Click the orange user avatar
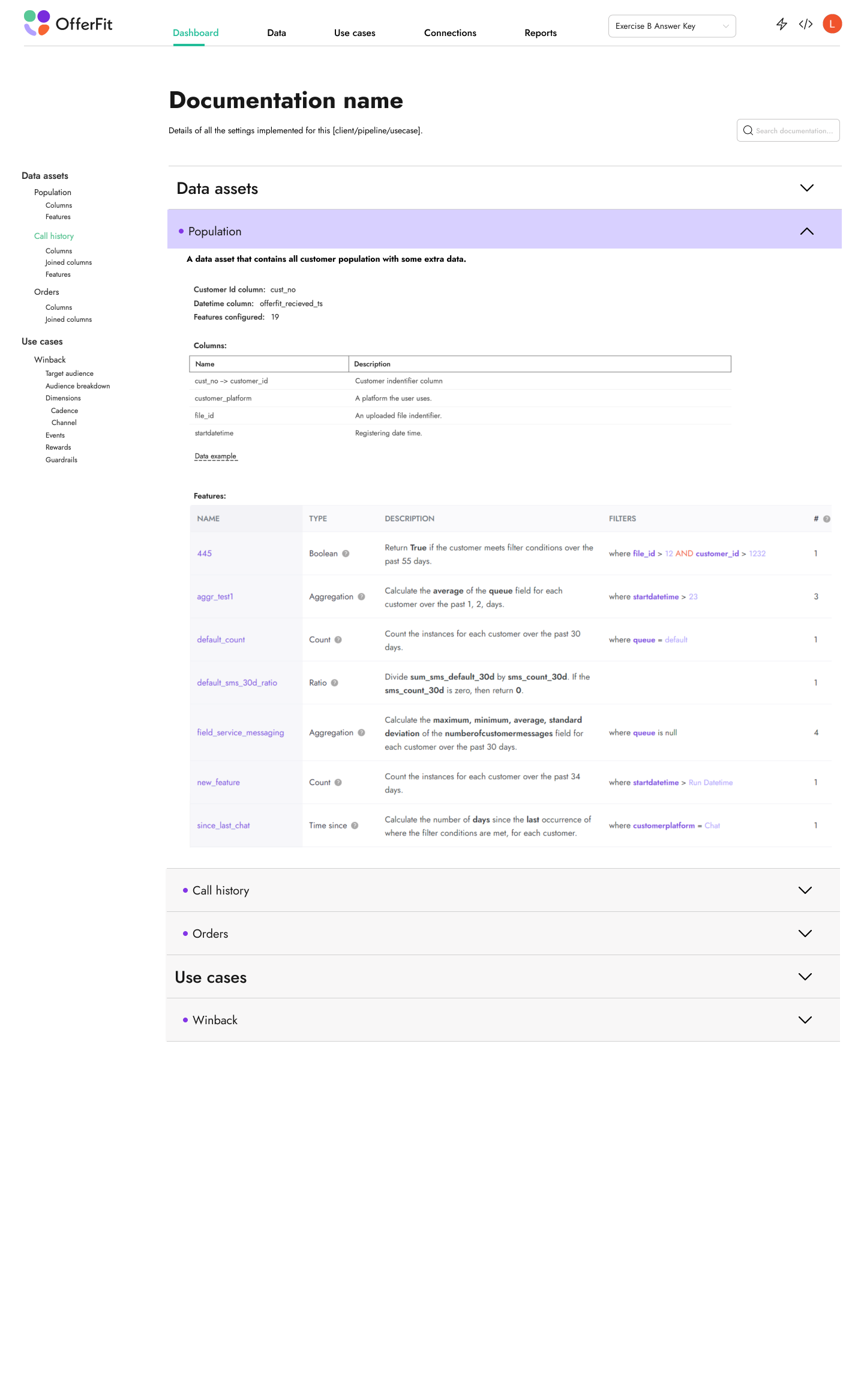Image resolution: width=864 pixels, height=1400 pixels. [832, 24]
